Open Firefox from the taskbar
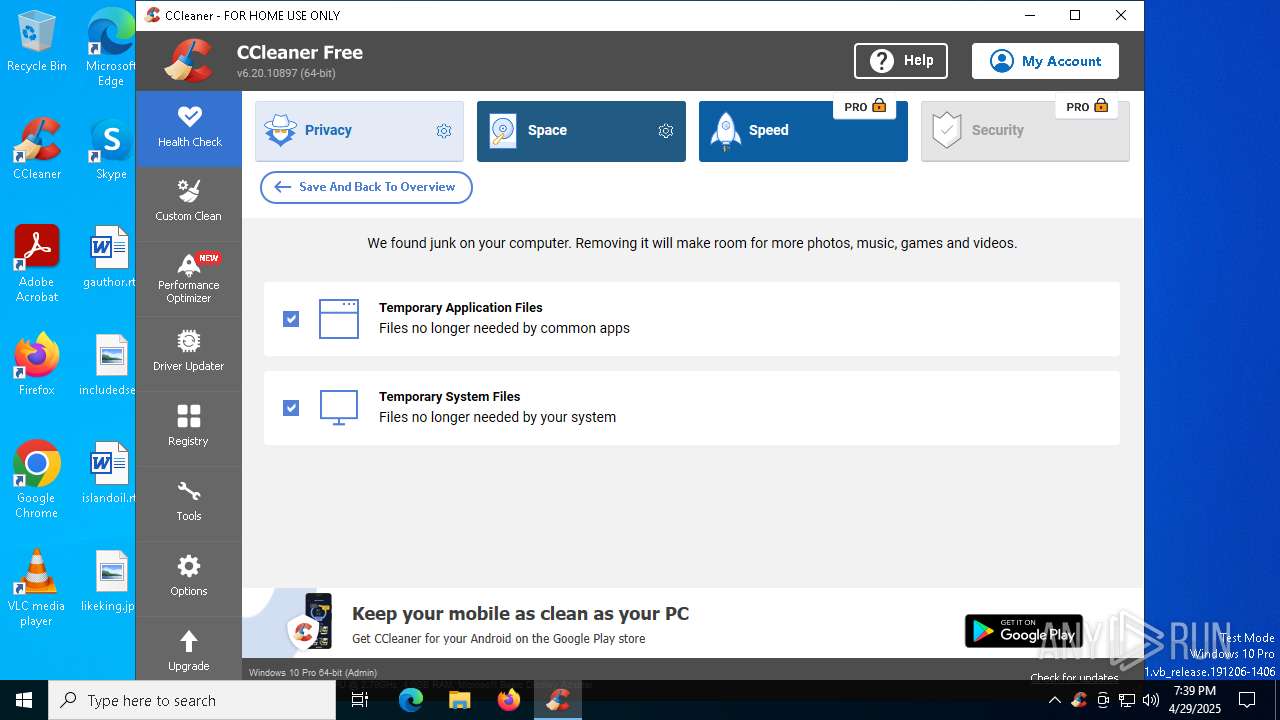The height and width of the screenshot is (720, 1280). pyautogui.click(x=509, y=700)
